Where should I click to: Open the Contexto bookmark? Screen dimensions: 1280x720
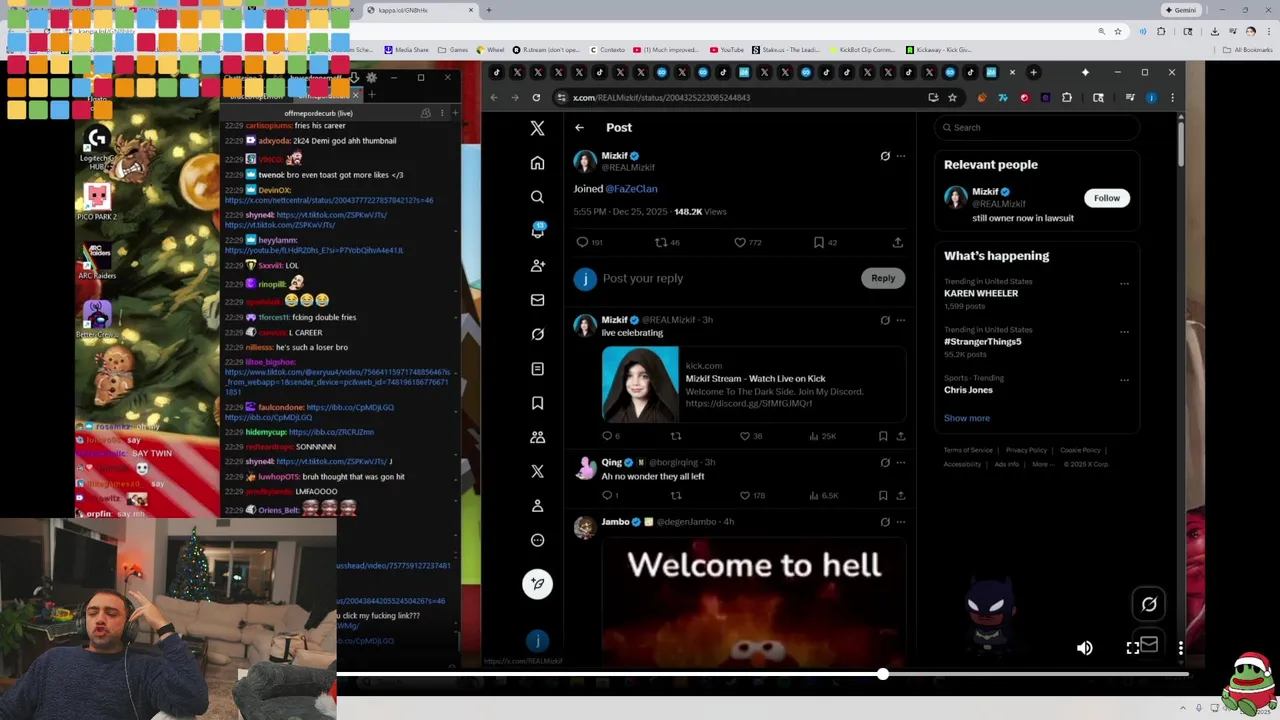[x=606, y=50]
